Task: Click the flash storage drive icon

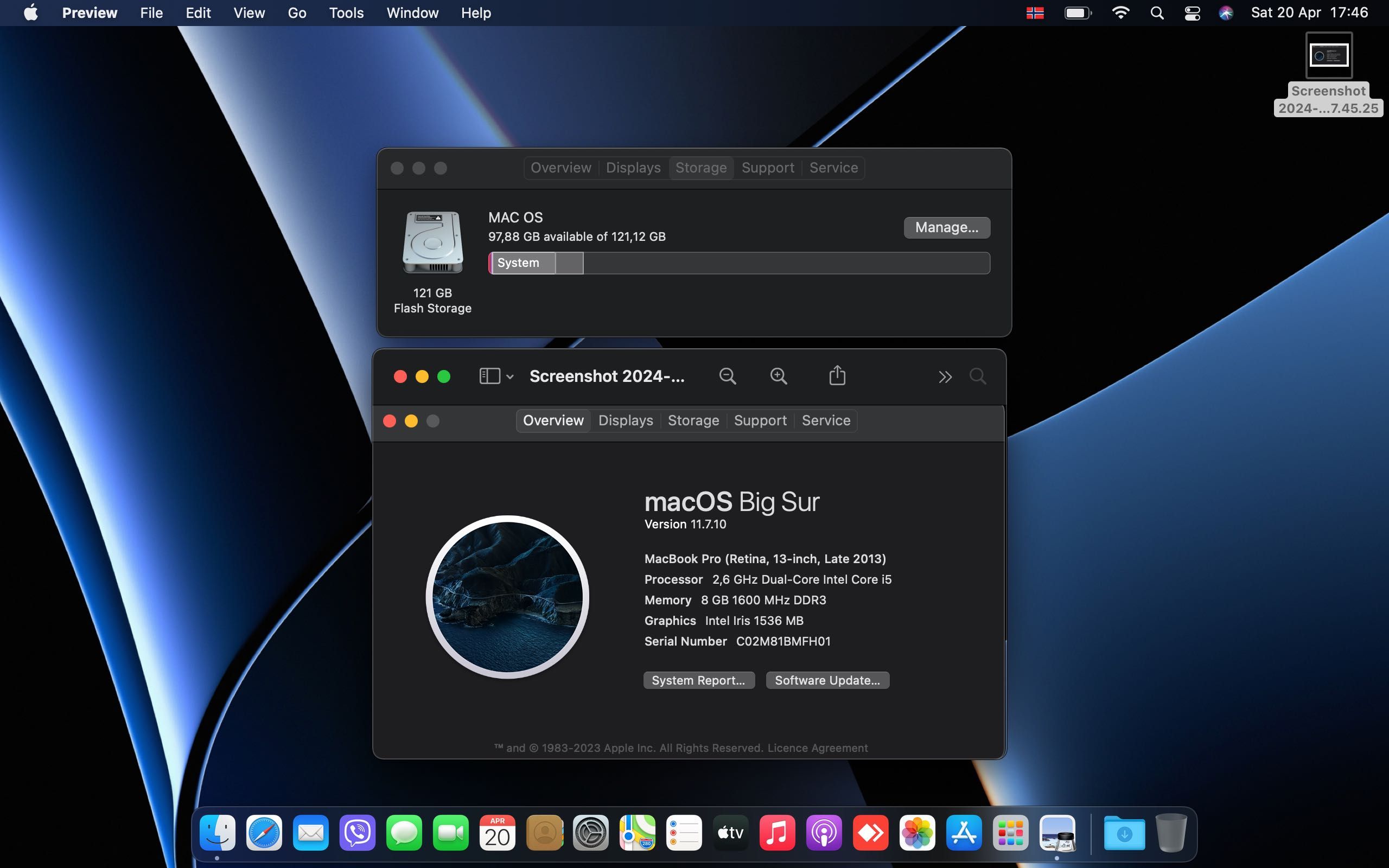Action: 432,242
